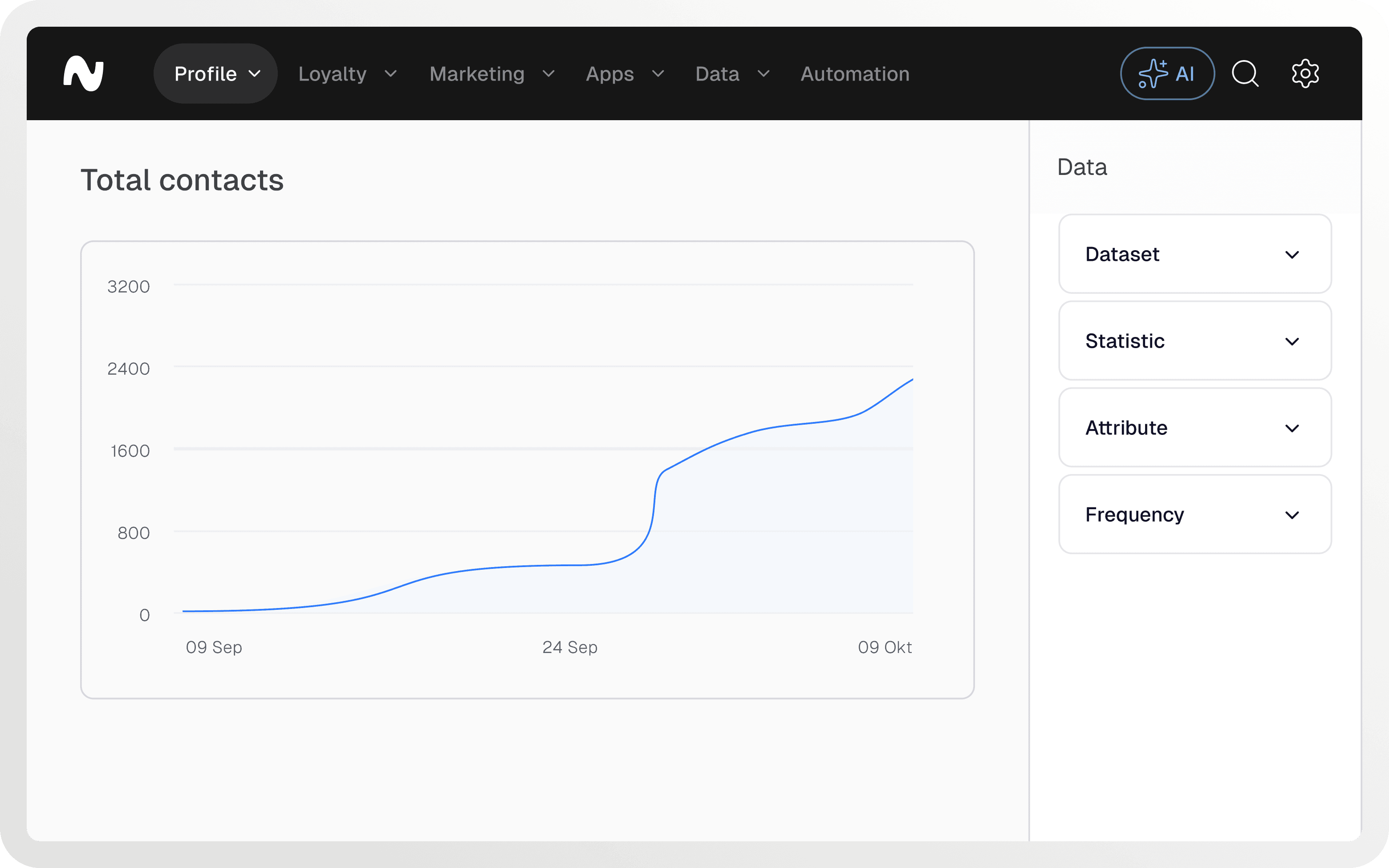The image size is (1389, 868).
Task: Open the Profile menu
Action: coord(216,73)
